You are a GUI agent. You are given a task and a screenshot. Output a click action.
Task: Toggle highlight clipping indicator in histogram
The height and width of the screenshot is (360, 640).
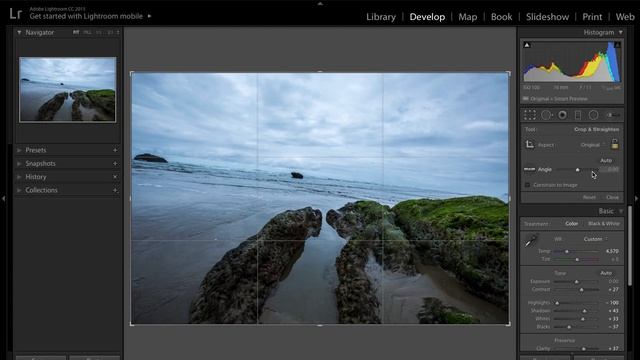618,44
